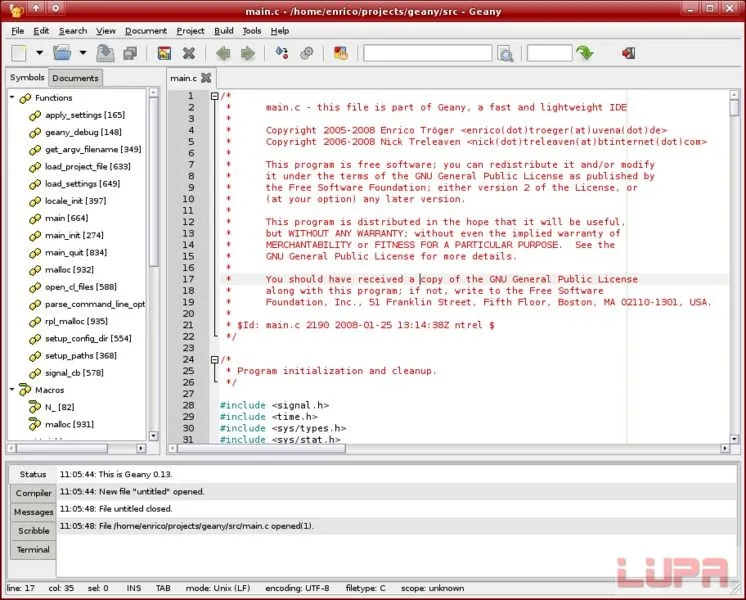Viewport: 746px width, 600px height.
Task: Switch to the Compiler message tab
Action: click(33, 493)
